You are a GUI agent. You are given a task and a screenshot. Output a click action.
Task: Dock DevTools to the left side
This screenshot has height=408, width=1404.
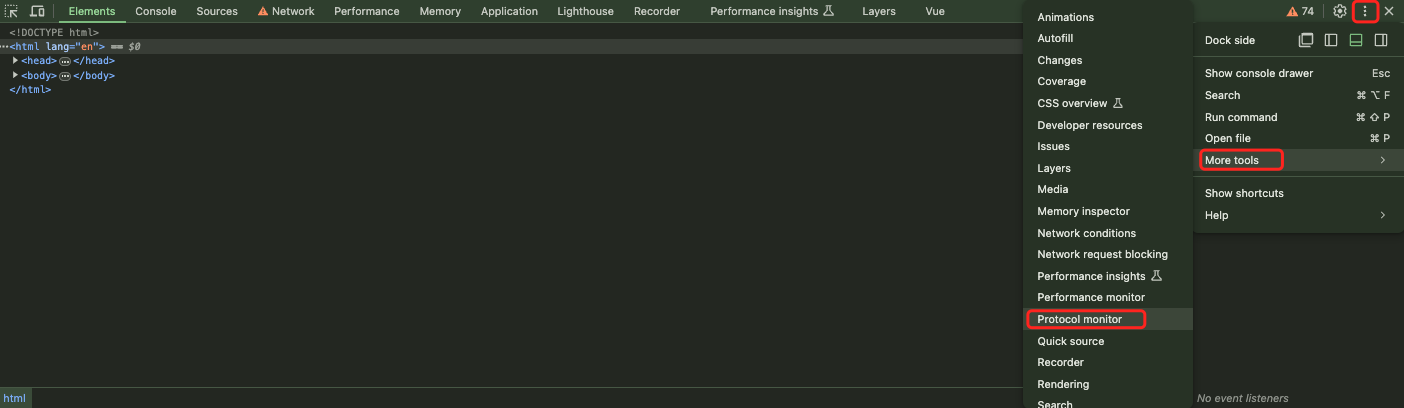coord(1331,40)
